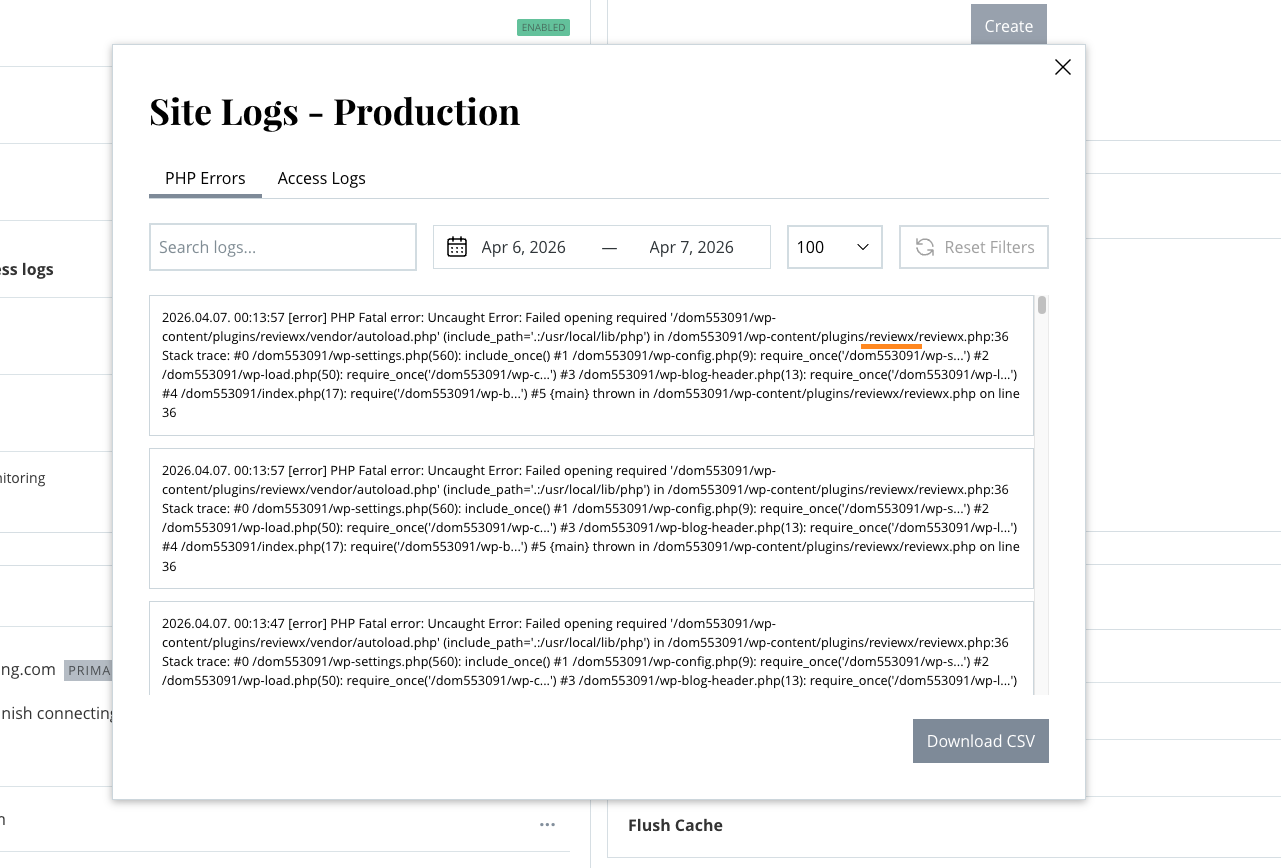Click the green ENABLED badge
This screenshot has height=868, width=1281.
543,27
